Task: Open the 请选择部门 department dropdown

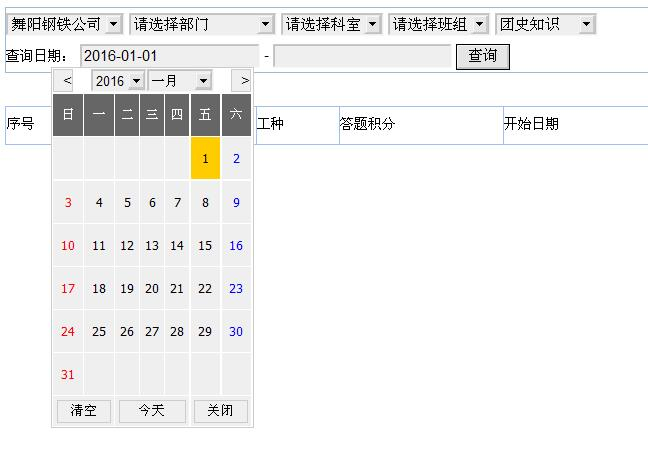Action: [x=201, y=23]
